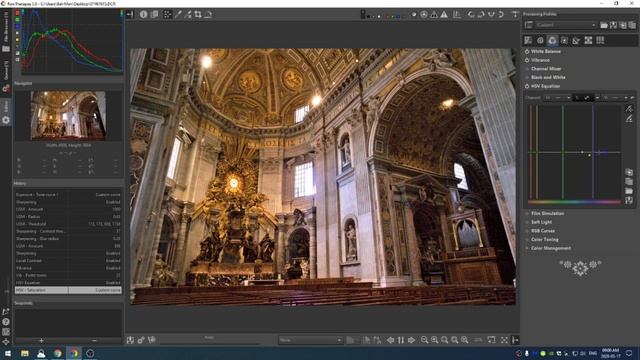
Task: Copy HSV curve to clipboard icon
Action: click(629, 172)
